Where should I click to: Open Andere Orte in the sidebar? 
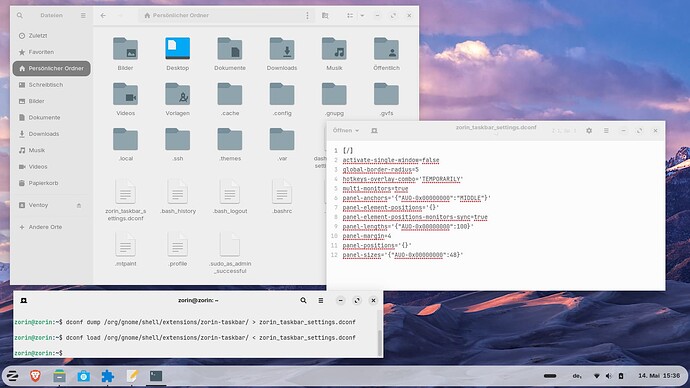52,227
